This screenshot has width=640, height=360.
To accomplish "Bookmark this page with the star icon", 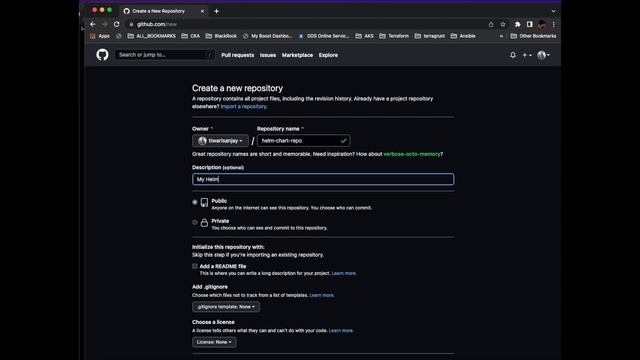I will click(503, 24).
